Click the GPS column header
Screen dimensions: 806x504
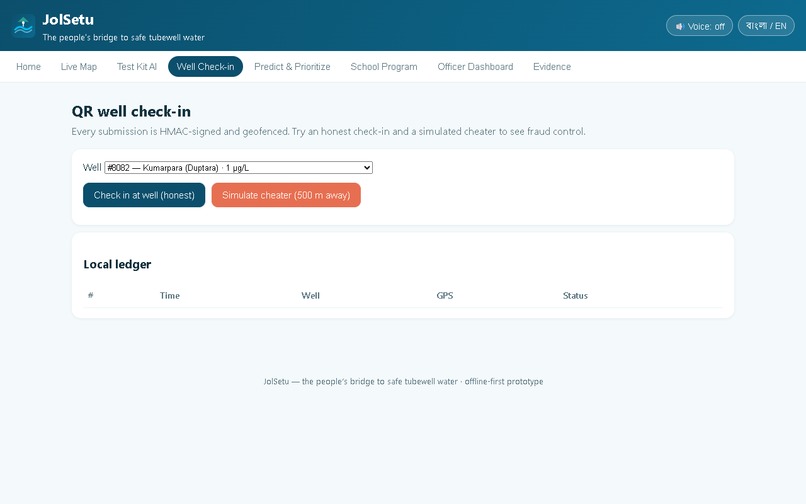pos(445,295)
